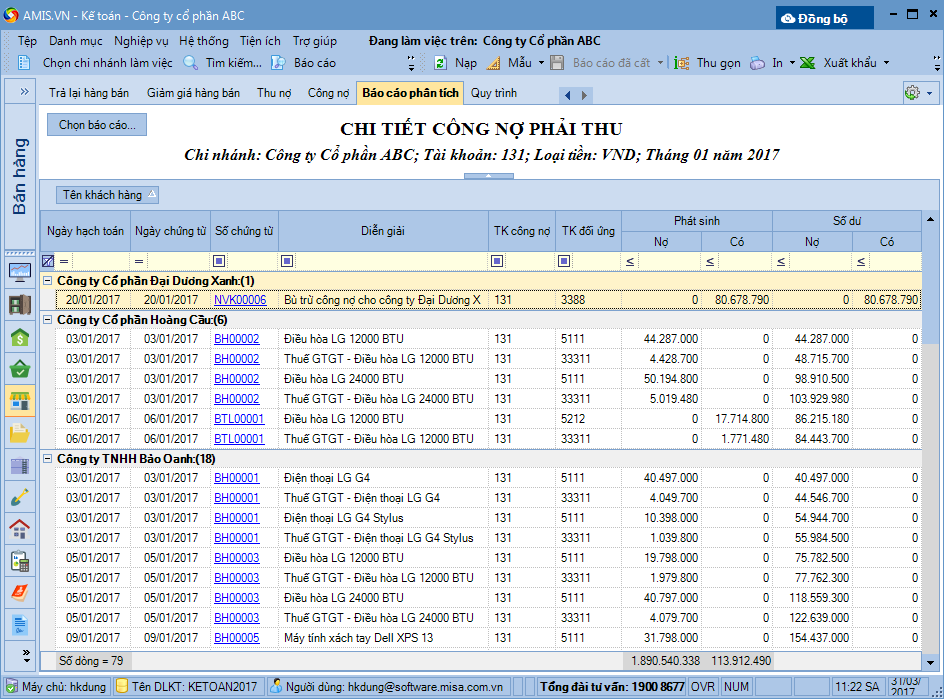This screenshot has height=699, width=944.
Task: Click the Diễn giải column filter box
Action: point(390,262)
